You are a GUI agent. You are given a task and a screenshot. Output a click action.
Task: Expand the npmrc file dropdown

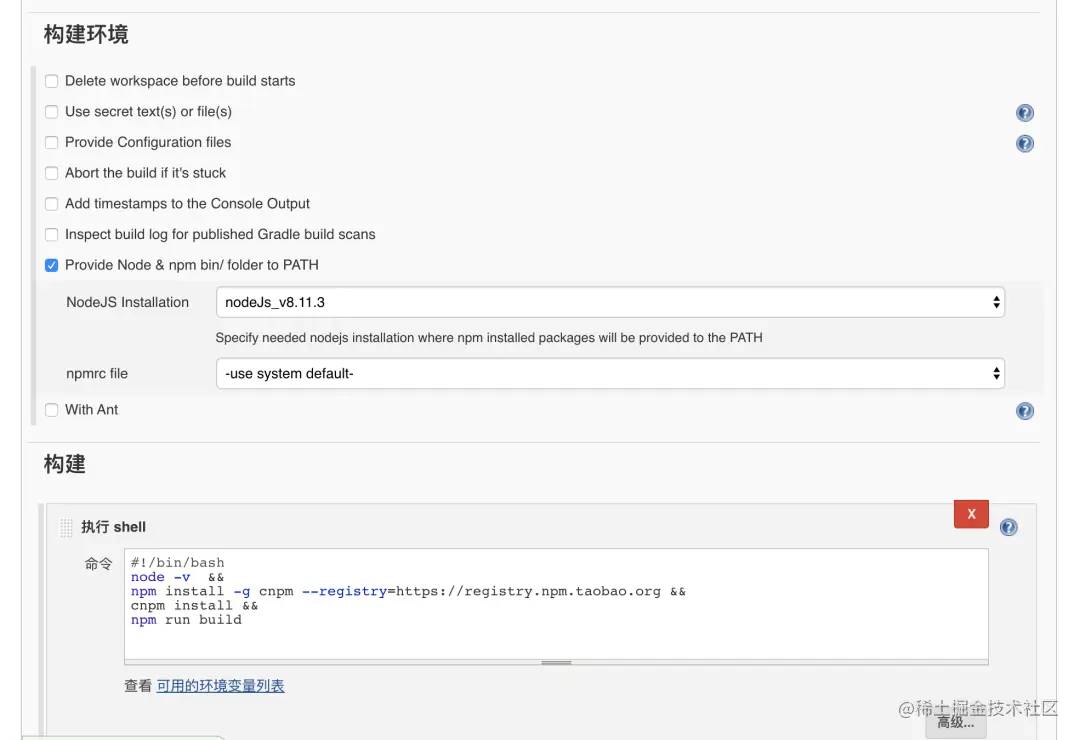click(610, 374)
